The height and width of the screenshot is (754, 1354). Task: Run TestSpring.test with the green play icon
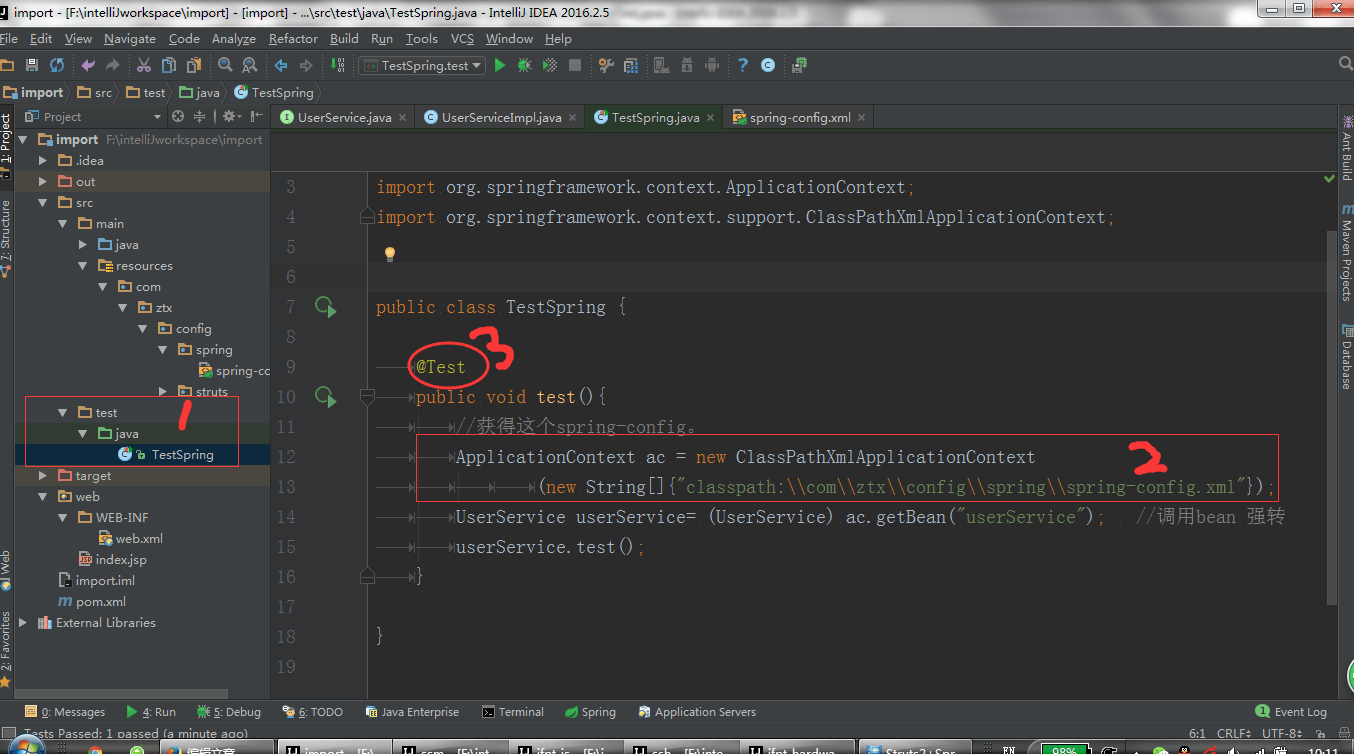pos(500,65)
